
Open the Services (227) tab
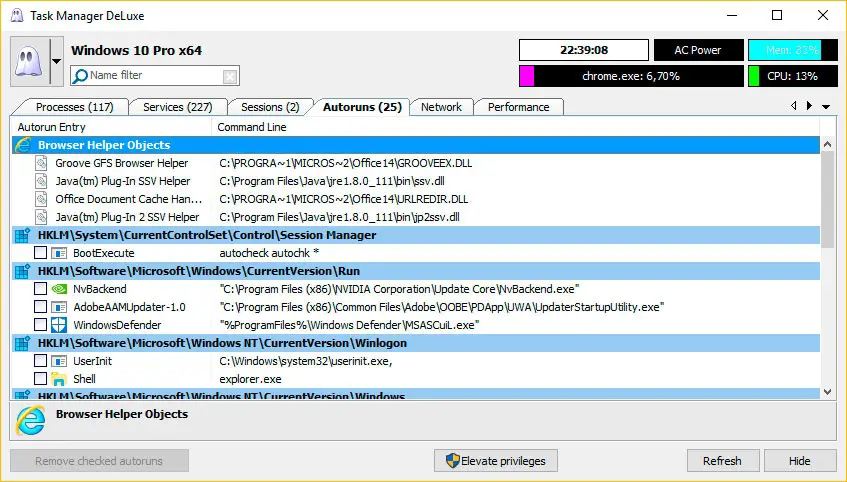pyautogui.click(x=178, y=107)
